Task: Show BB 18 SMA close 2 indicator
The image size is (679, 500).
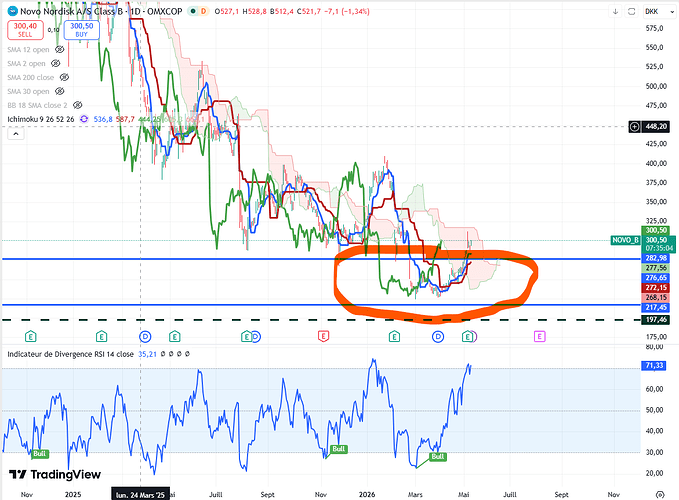Action: tap(78, 105)
